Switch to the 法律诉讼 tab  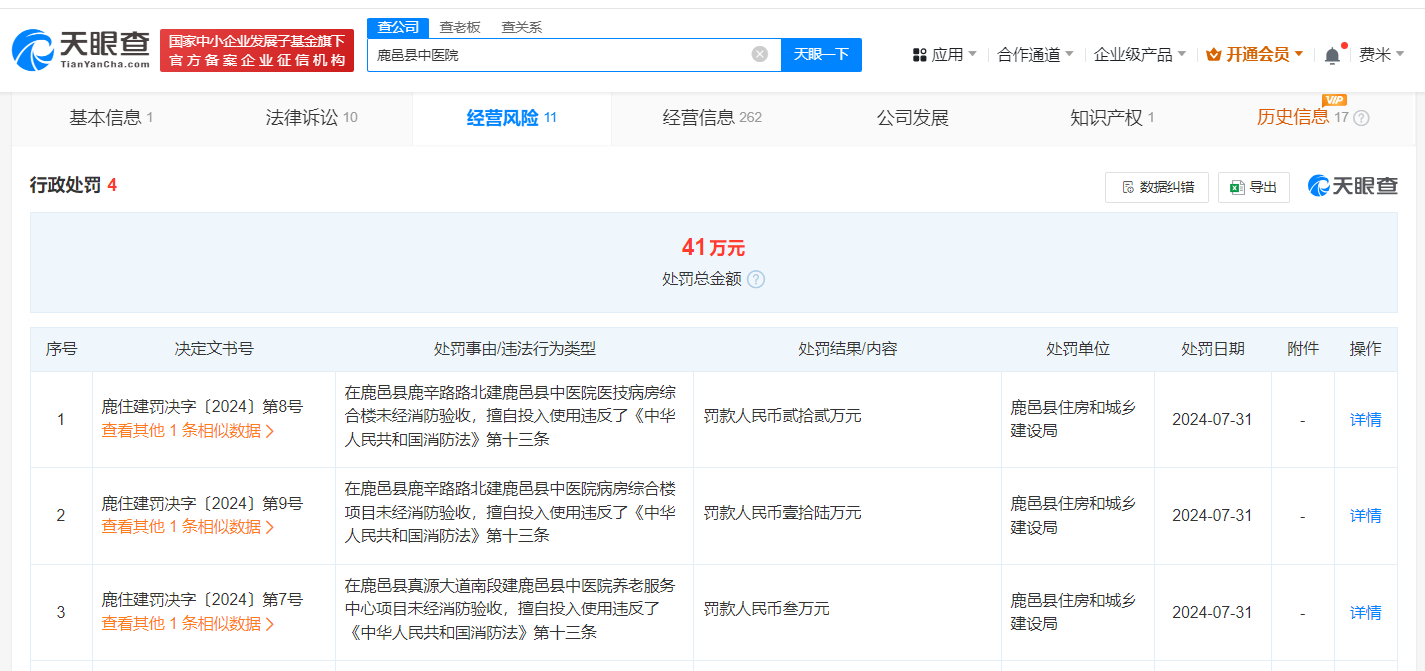click(x=311, y=118)
